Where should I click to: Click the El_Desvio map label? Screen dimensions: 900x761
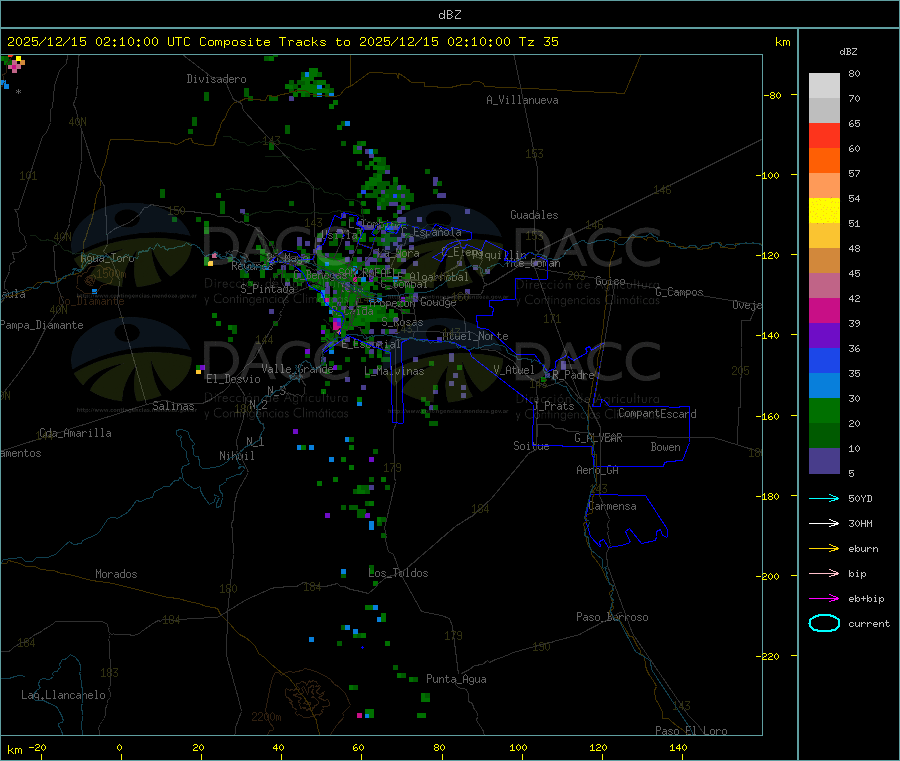(x=233, y=379)
